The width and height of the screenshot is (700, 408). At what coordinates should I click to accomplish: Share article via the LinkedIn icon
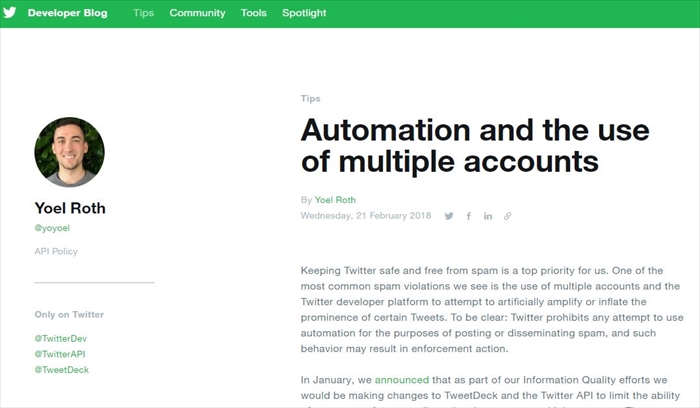click(488, 216)
